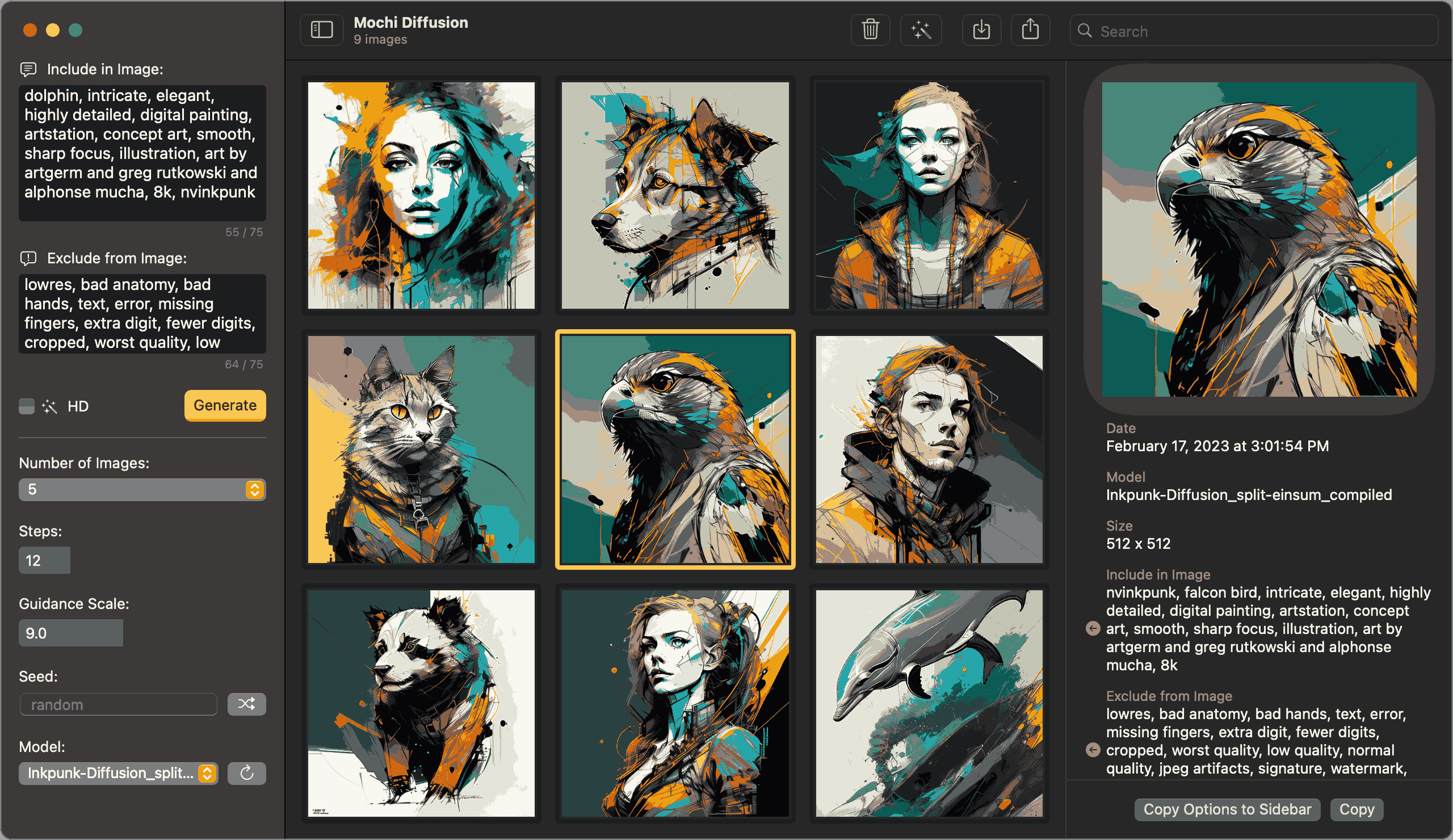Click the Copy button
Screen dimensions: 1453x840
pyautogui.click(x=1356, y=809)
